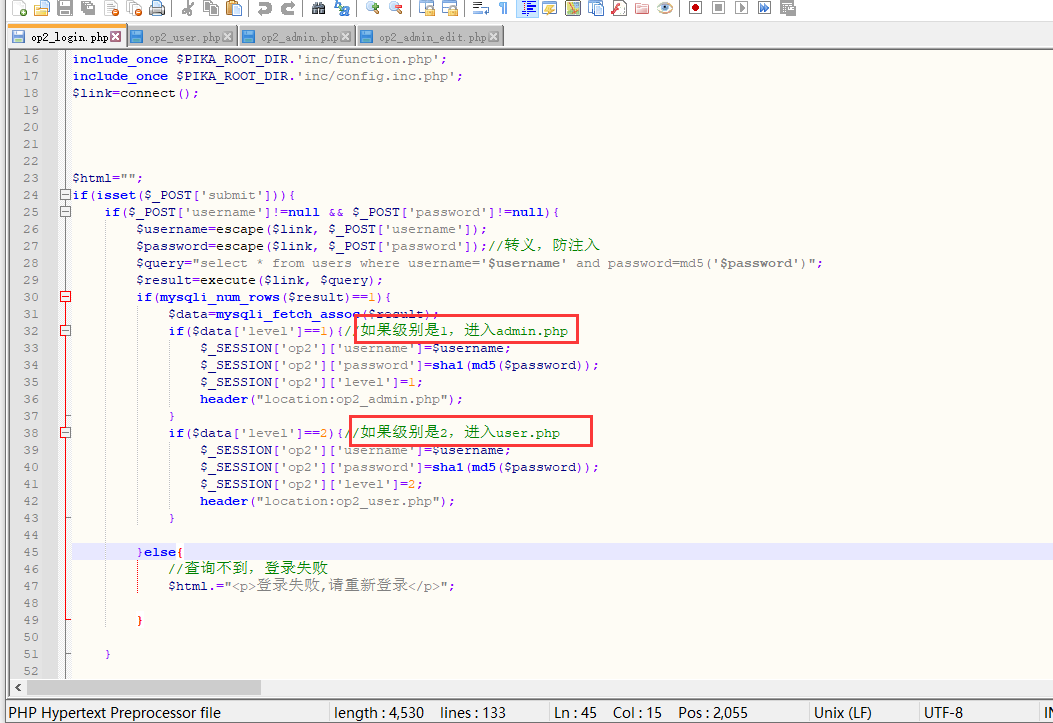Zoom in with the magnifier plus icon
1053x723 pixels.
(373, 8)
